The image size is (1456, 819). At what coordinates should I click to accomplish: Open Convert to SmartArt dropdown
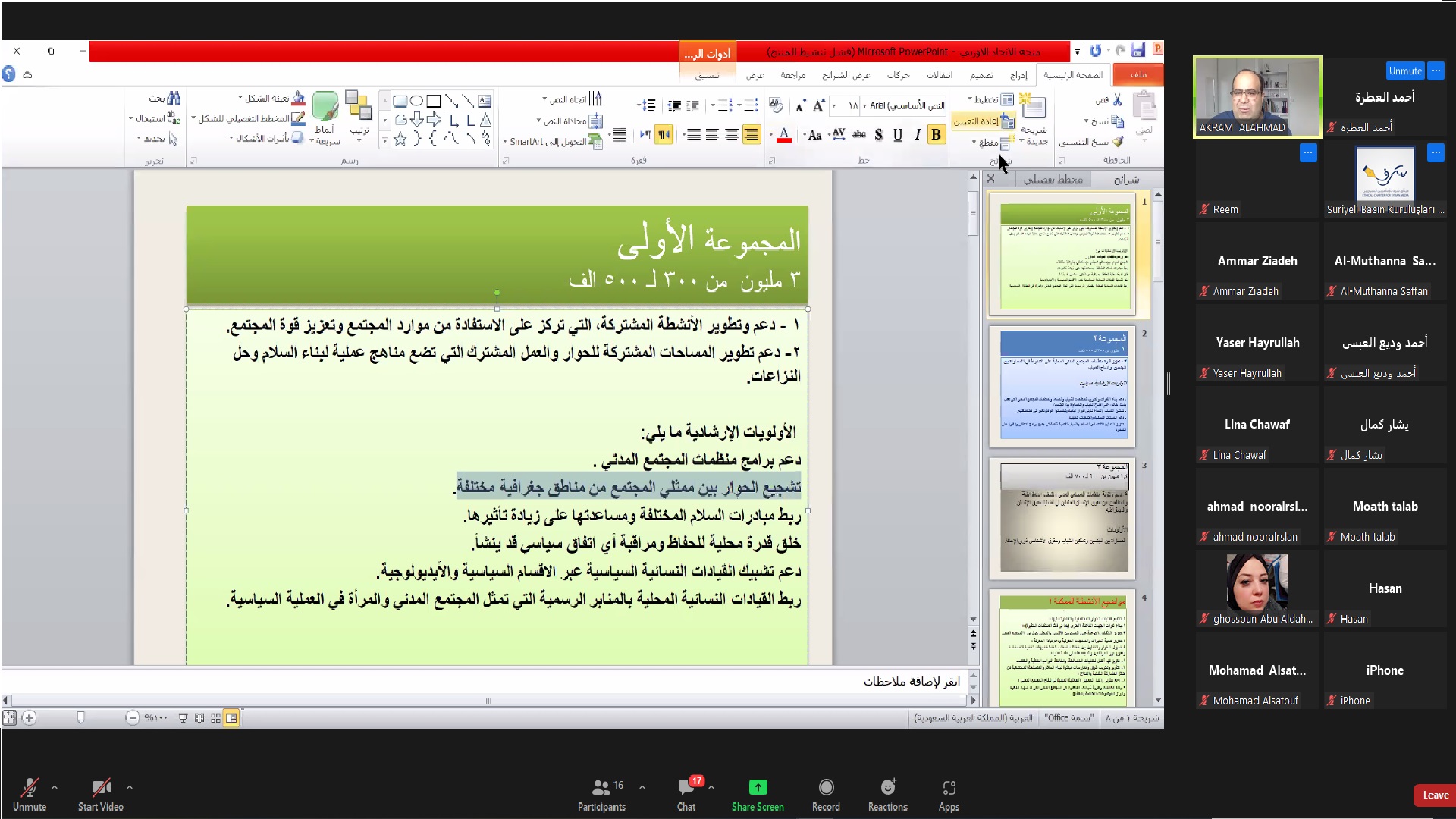pyautogui.click(x=553, y=142)
